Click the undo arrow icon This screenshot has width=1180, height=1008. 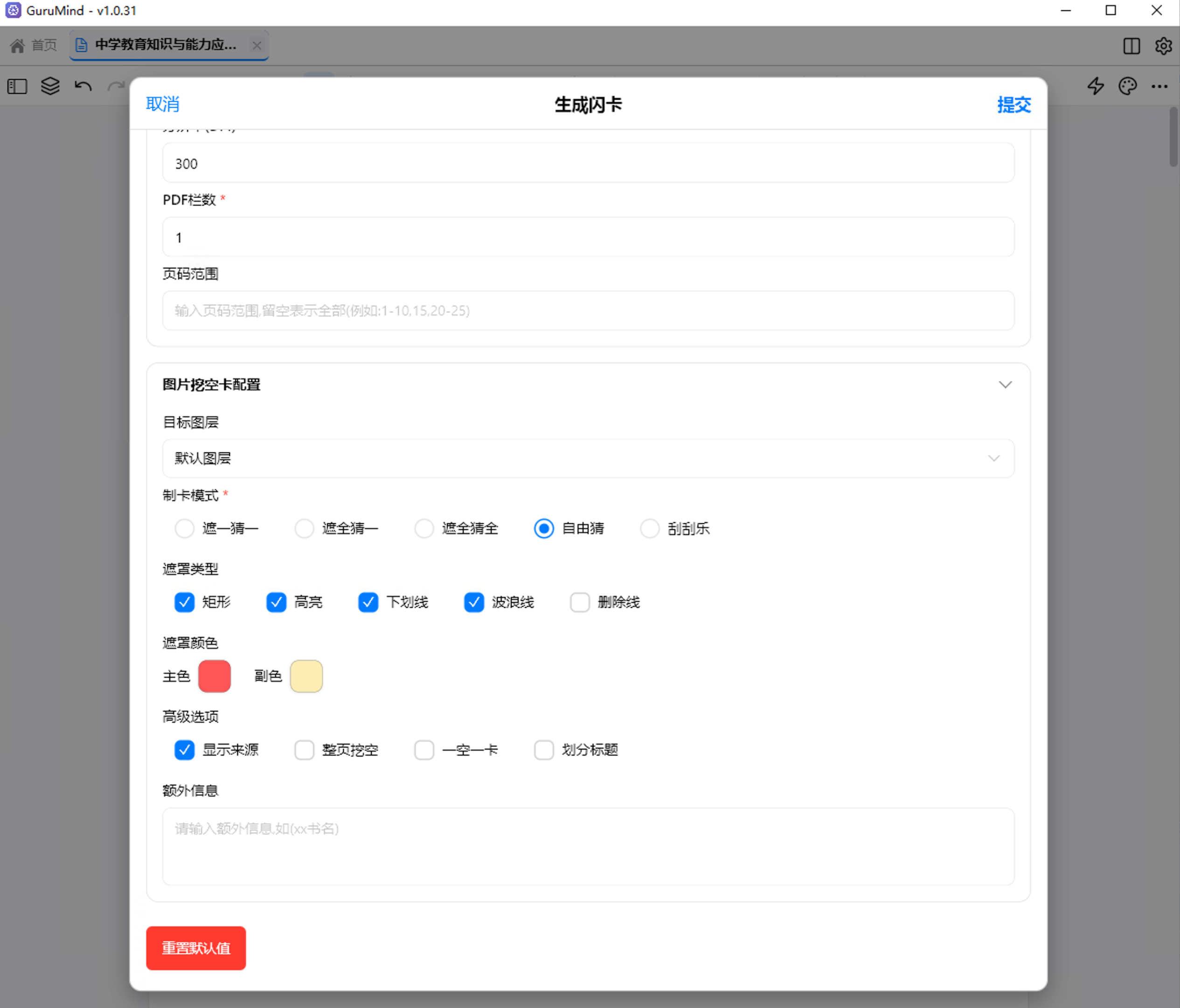82,86
